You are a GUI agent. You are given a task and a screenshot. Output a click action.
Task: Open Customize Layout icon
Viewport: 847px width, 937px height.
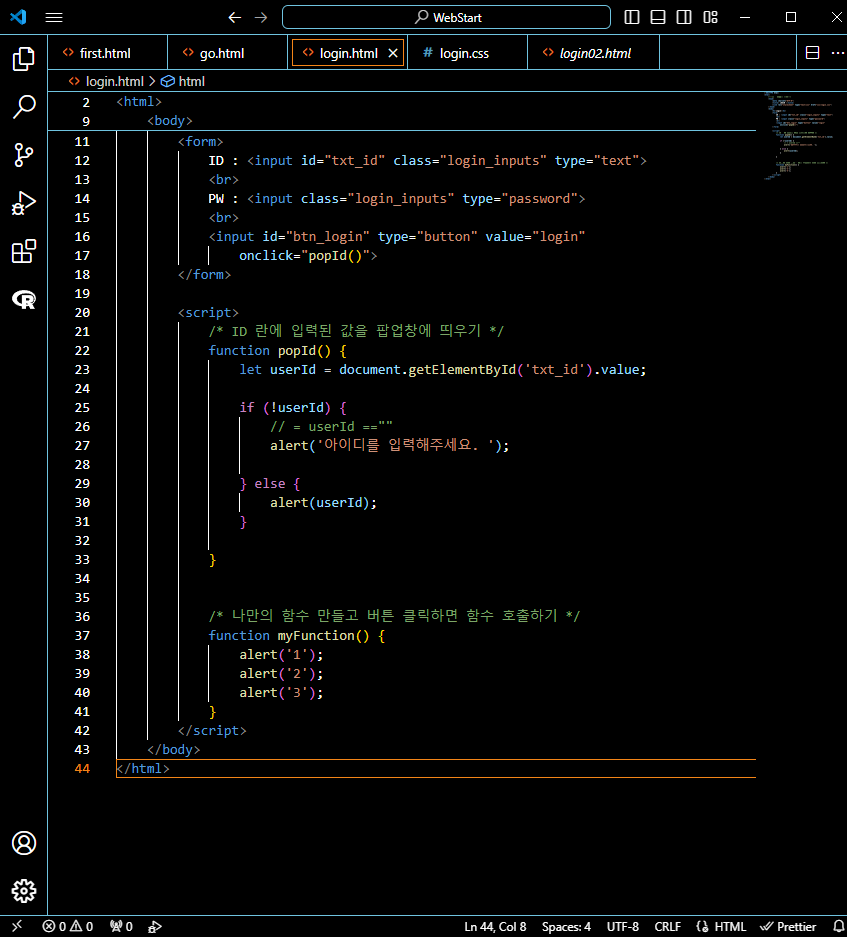[710, 17]
